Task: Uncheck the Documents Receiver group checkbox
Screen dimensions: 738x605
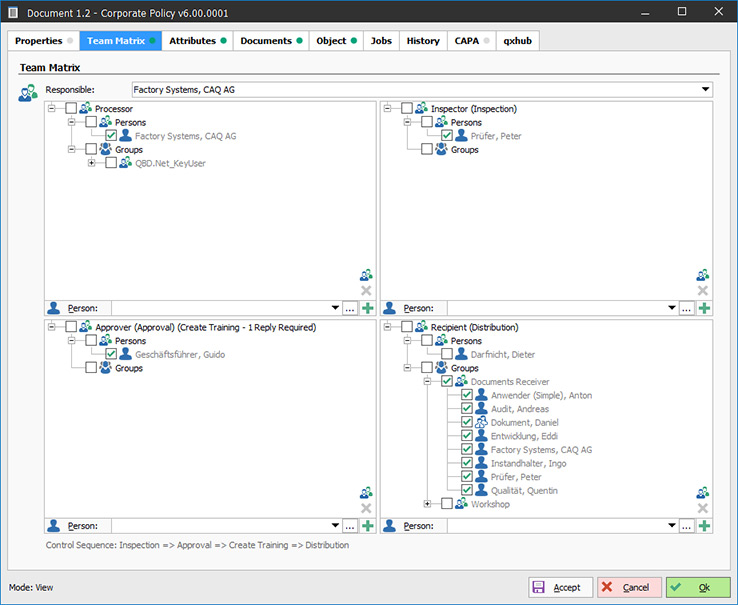Action: click(x=447, y=381)
